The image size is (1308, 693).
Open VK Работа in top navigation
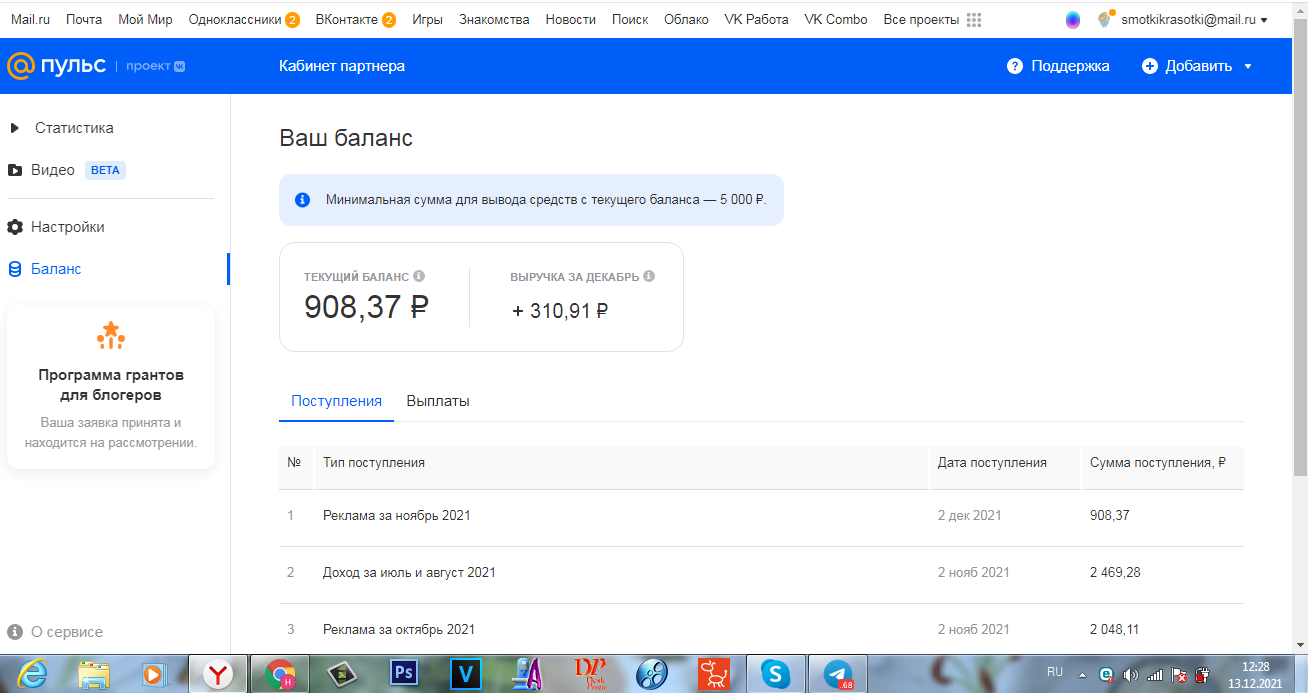click(756, 19)
